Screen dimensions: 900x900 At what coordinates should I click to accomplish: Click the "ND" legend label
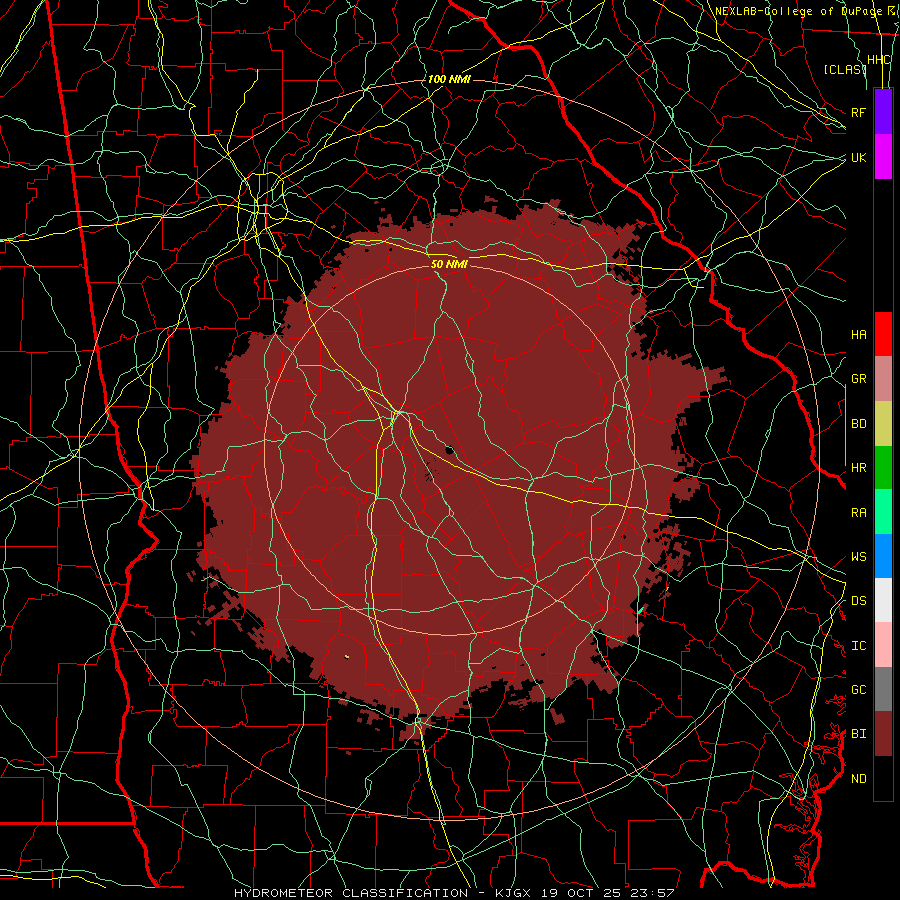[x=858, y=778]
